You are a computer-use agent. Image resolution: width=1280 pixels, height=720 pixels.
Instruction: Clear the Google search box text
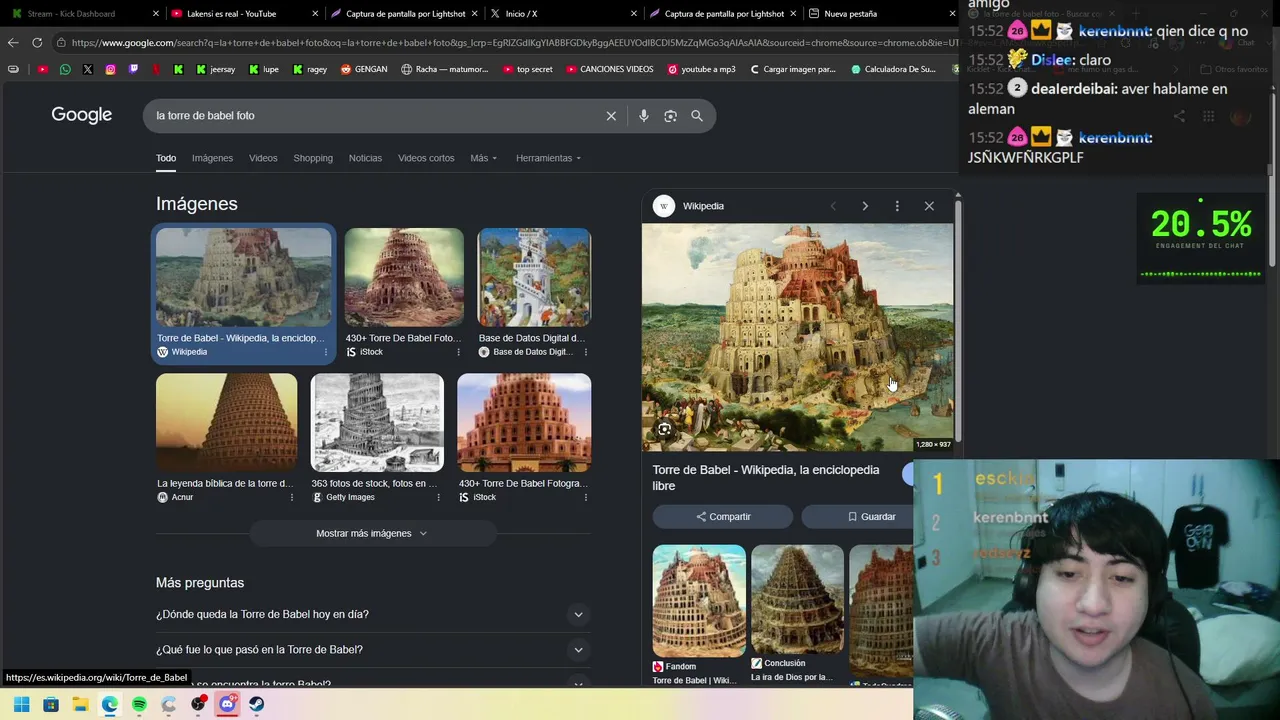(x=611, y=116)
